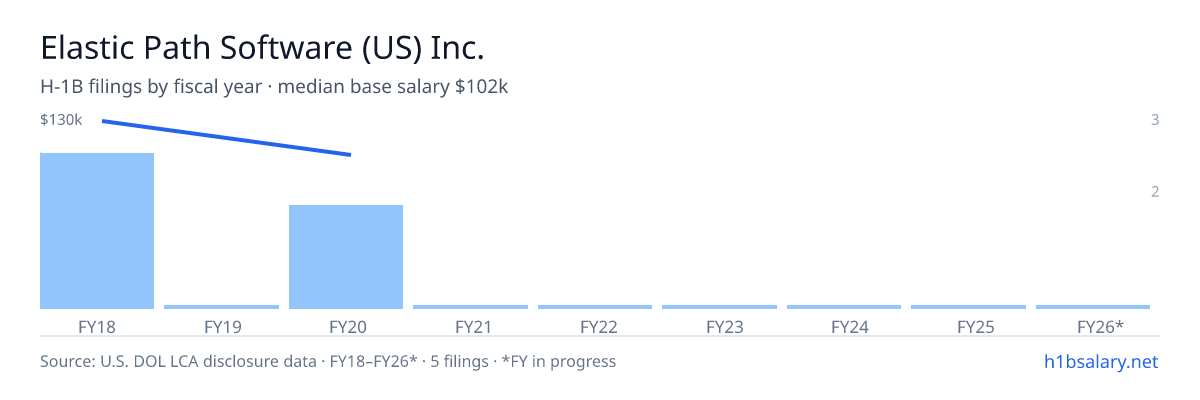Click the source DOL LCA footnote

coord(328,361)
